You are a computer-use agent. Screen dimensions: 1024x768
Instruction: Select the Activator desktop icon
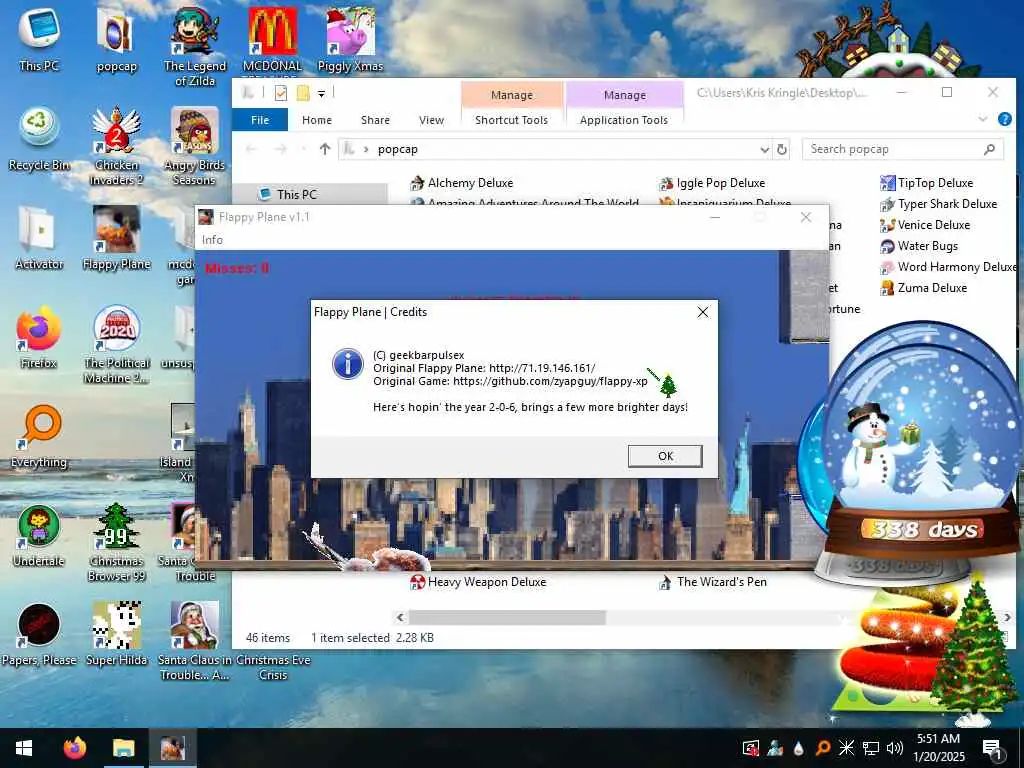[x=39, y=238]
